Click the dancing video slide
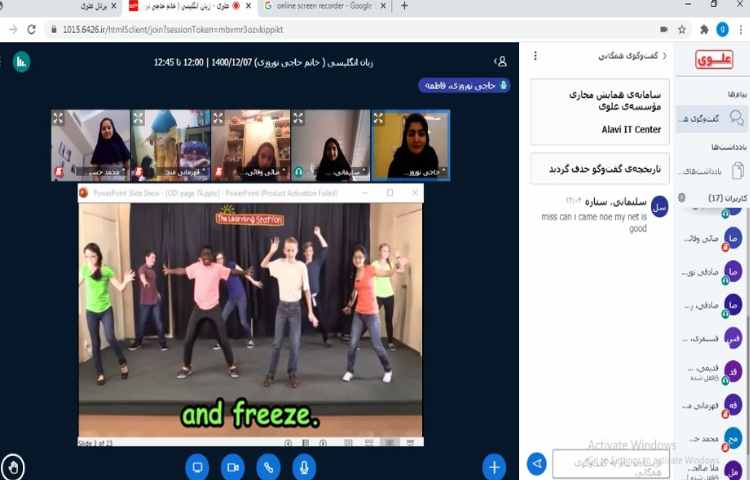750x480 pixels. pyautogui.click(x=250, y=320)
